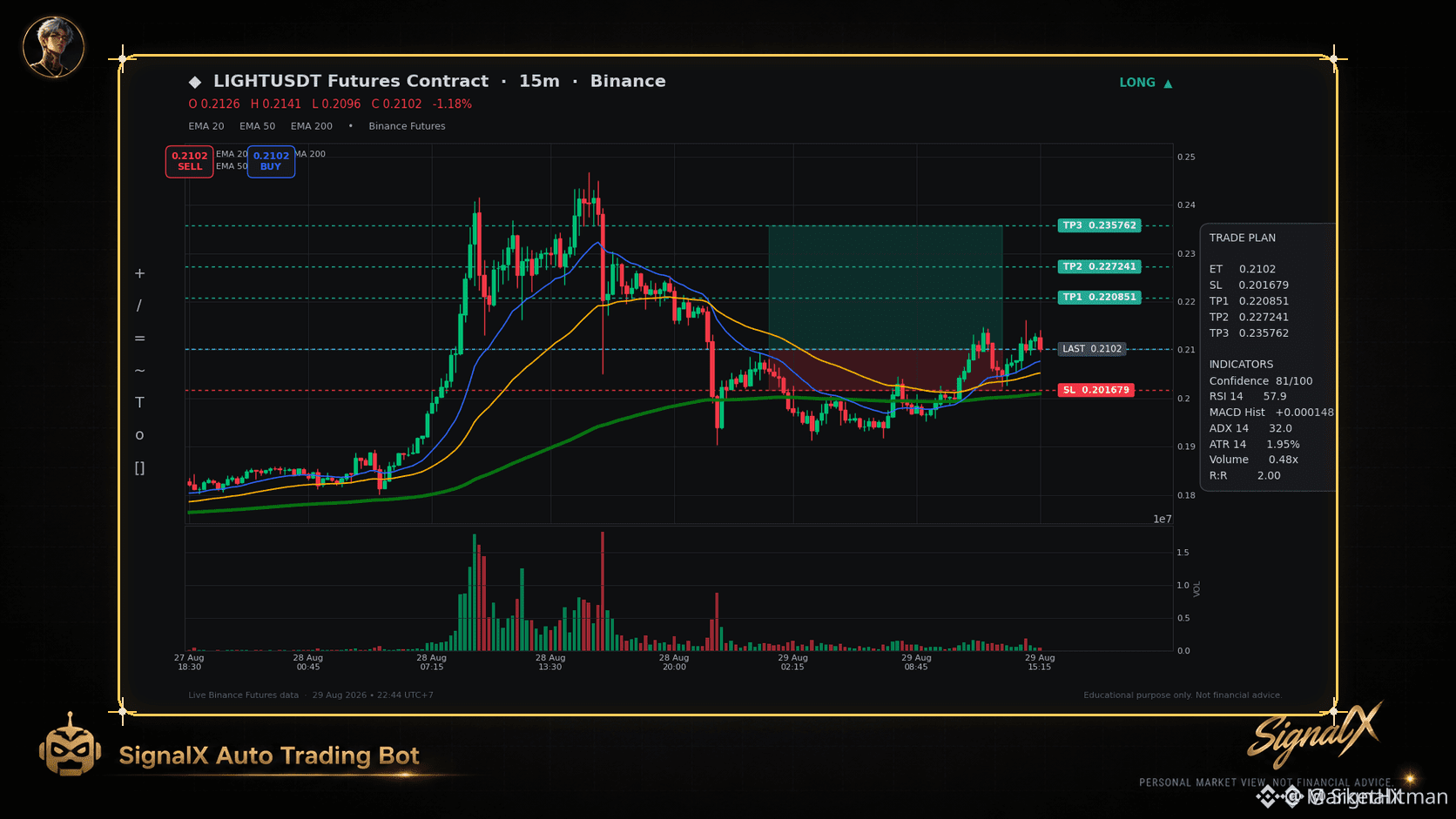This screenshot has width=1456, height=819.
Task: Open the profile avatar picture
Action: pos(53,47)
